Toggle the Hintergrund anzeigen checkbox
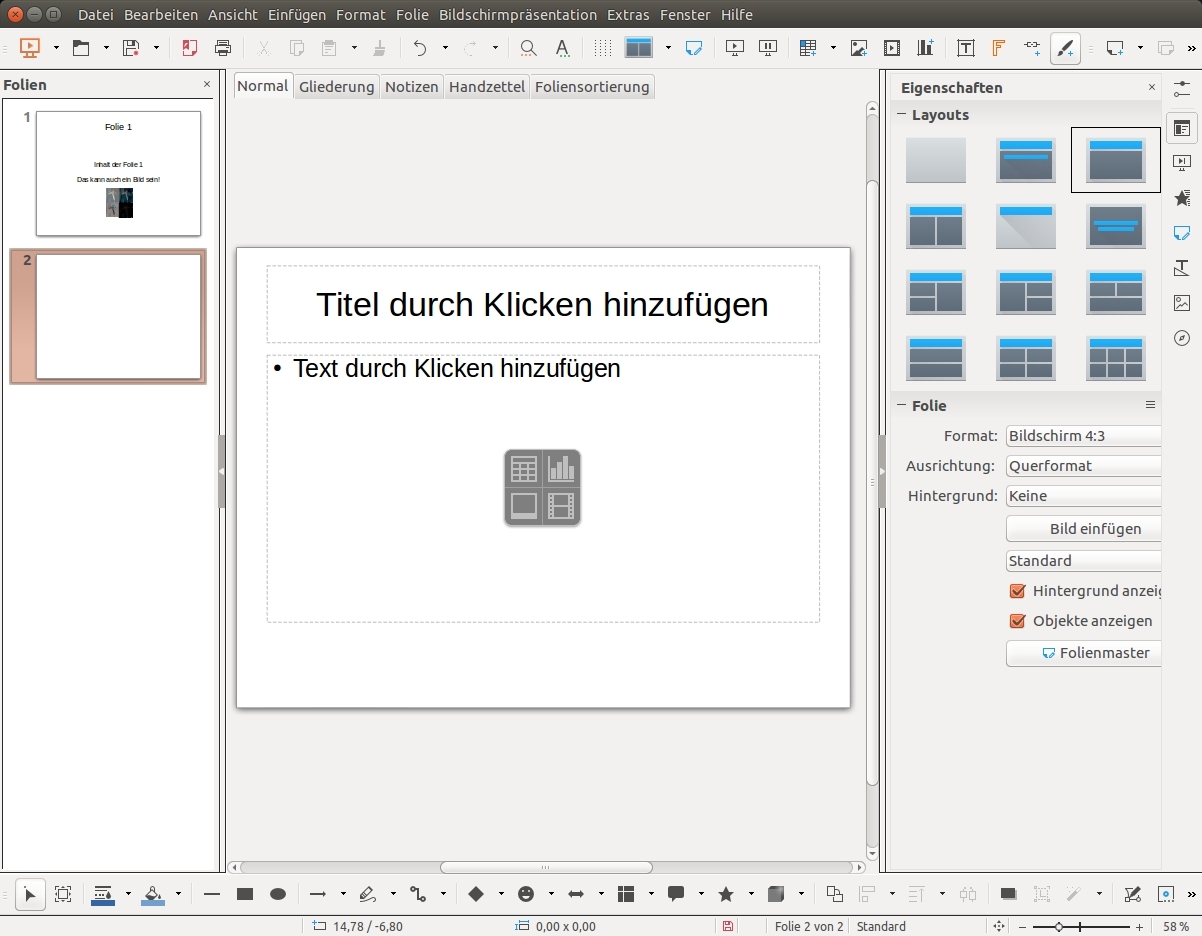The image size is (1202, 936). point(1018,591)
